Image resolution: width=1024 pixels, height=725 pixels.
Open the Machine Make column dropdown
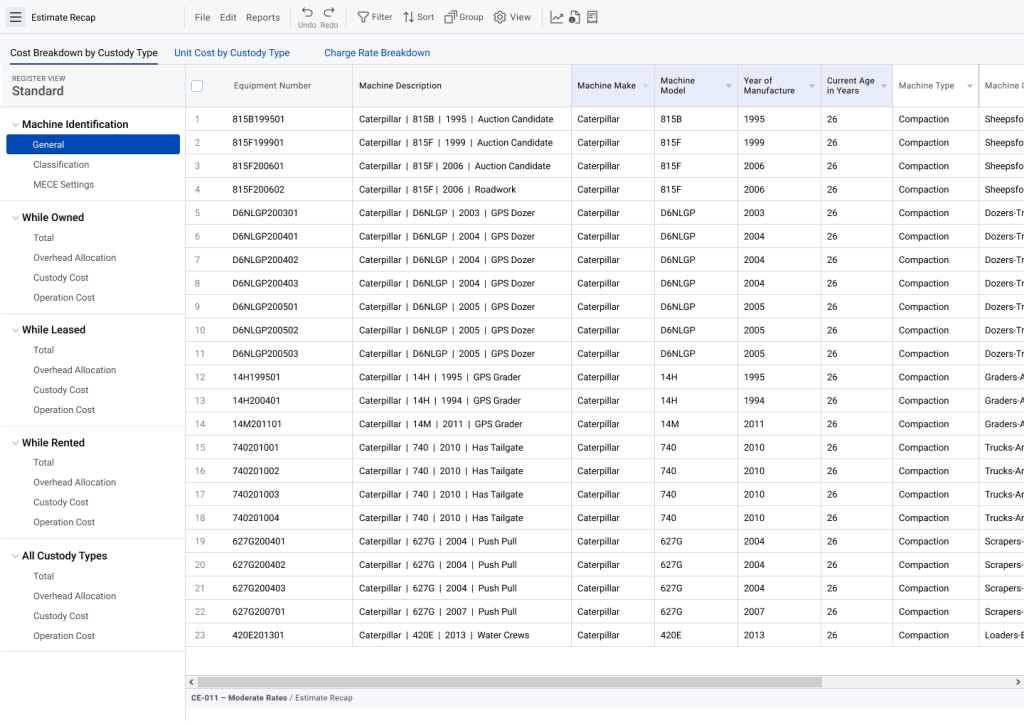click(645, 85)
